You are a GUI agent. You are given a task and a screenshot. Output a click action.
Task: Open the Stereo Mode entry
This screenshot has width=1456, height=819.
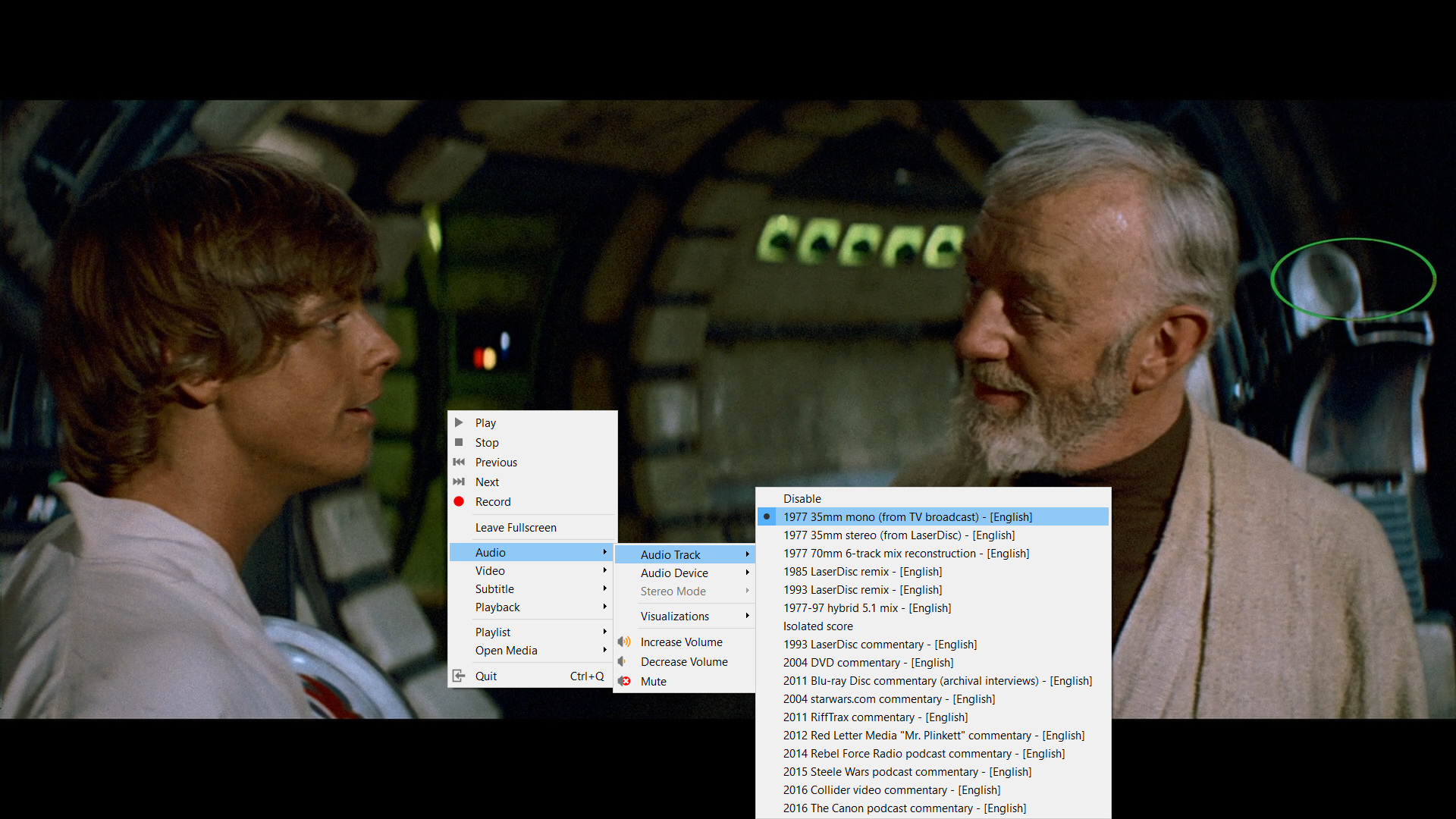point(685,591)
